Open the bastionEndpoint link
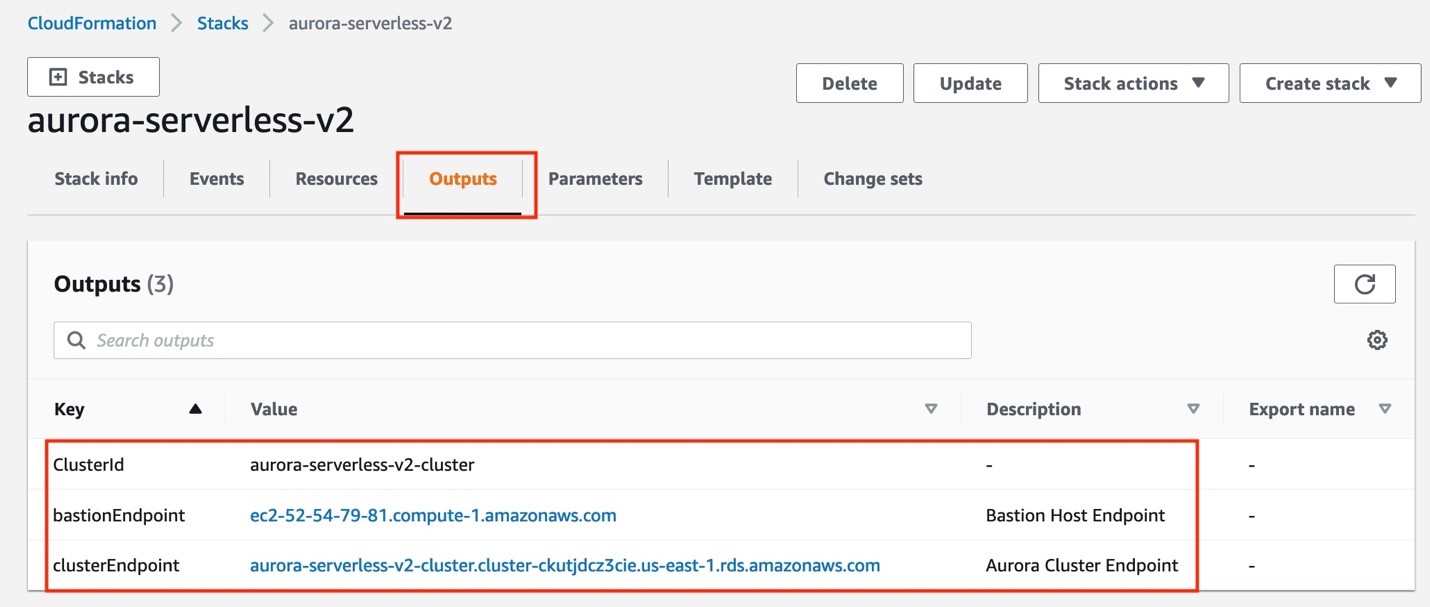The width and height of the screenshot is (1430, 607). click(x=434, y=515)
